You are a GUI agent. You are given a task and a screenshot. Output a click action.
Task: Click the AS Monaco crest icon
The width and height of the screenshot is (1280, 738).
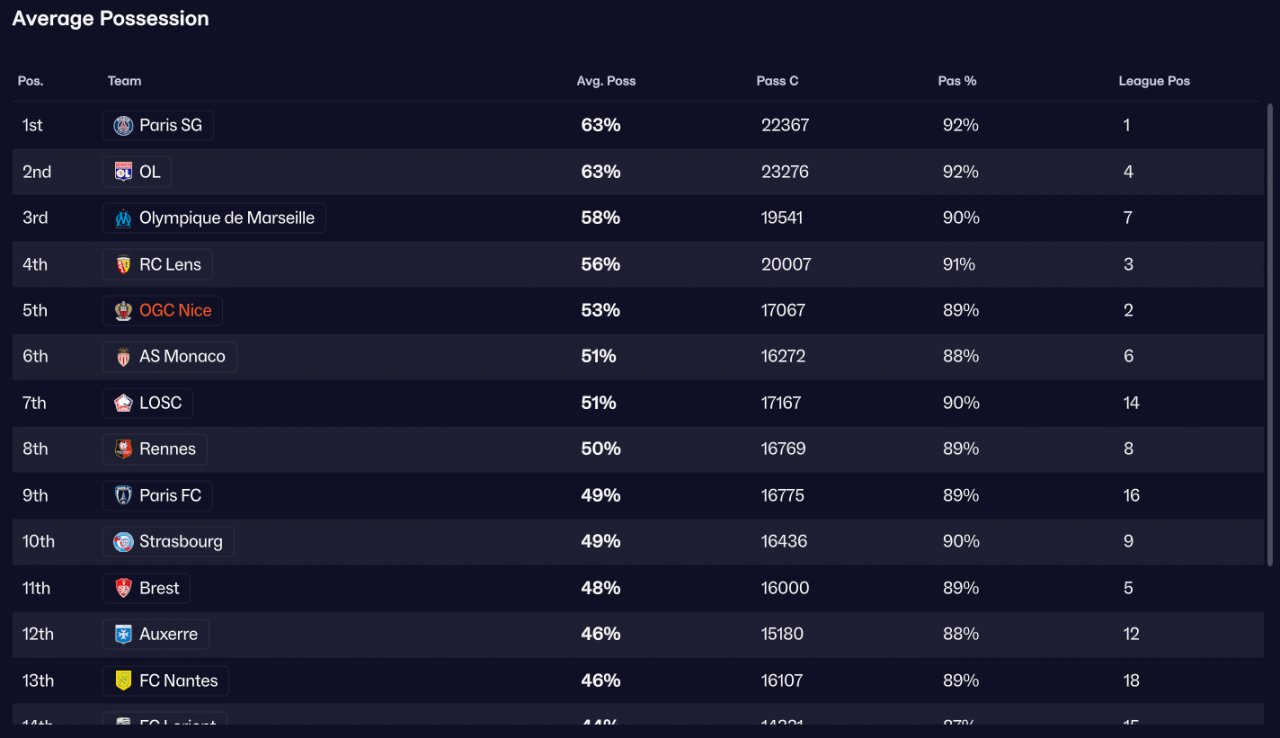(123, 356)
